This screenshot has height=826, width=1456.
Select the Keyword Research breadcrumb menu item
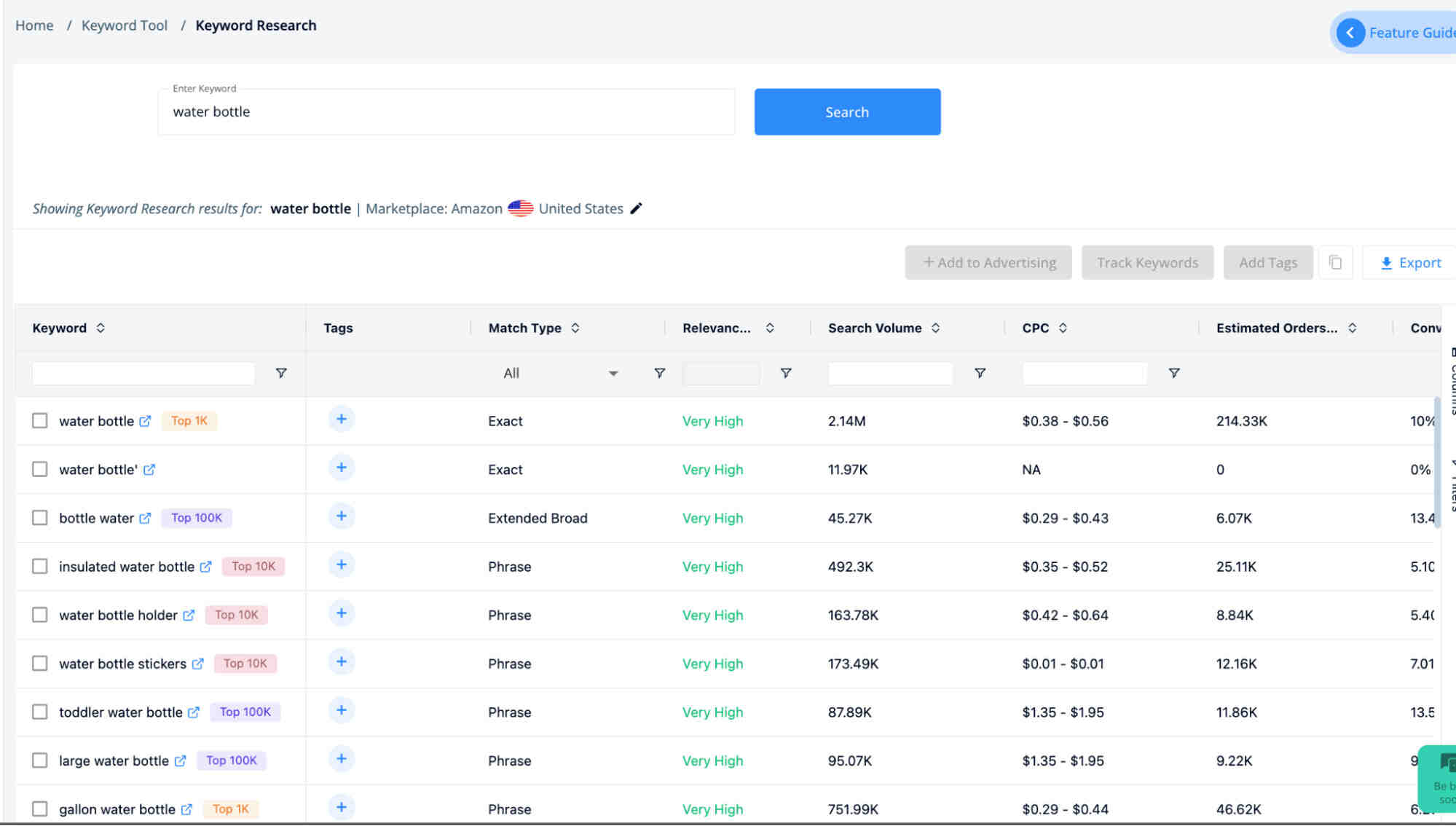click(x=256, y=25)
